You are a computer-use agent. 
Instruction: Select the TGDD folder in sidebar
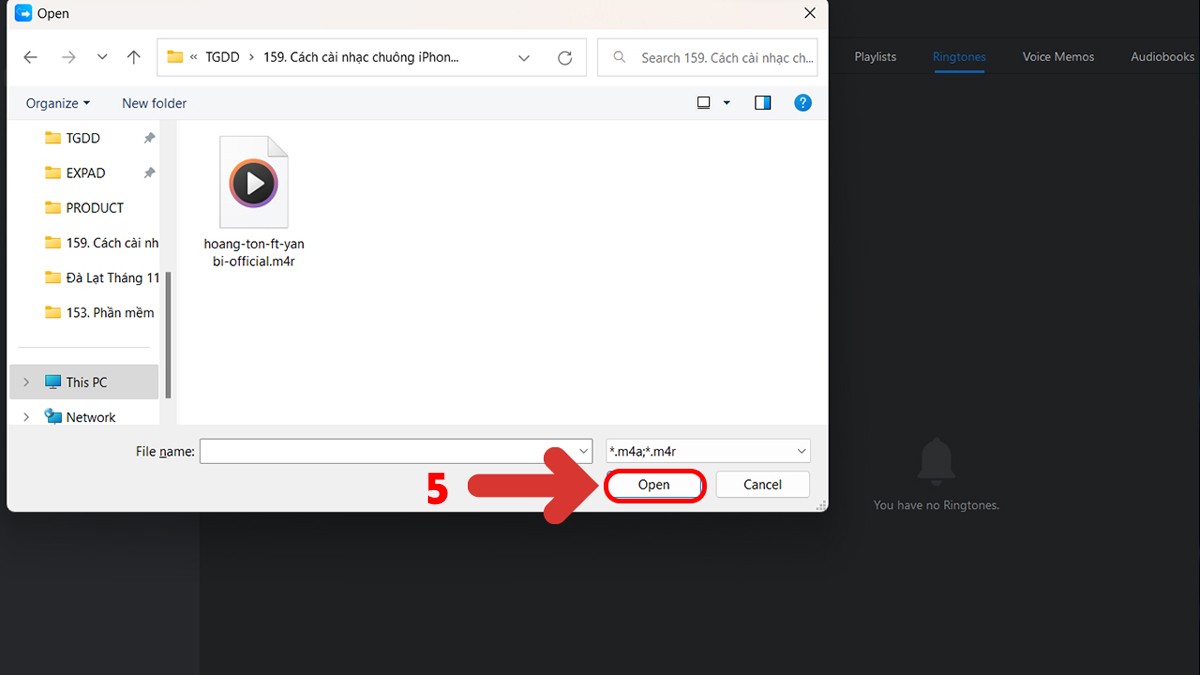[83, 138]
